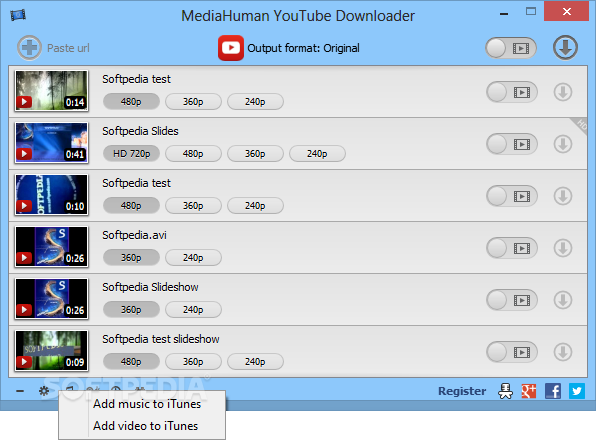Select 480p for Softpedia test slideshow
Image resolution: width=596 pixels, height=440 pixels.
tap(132, 362)
